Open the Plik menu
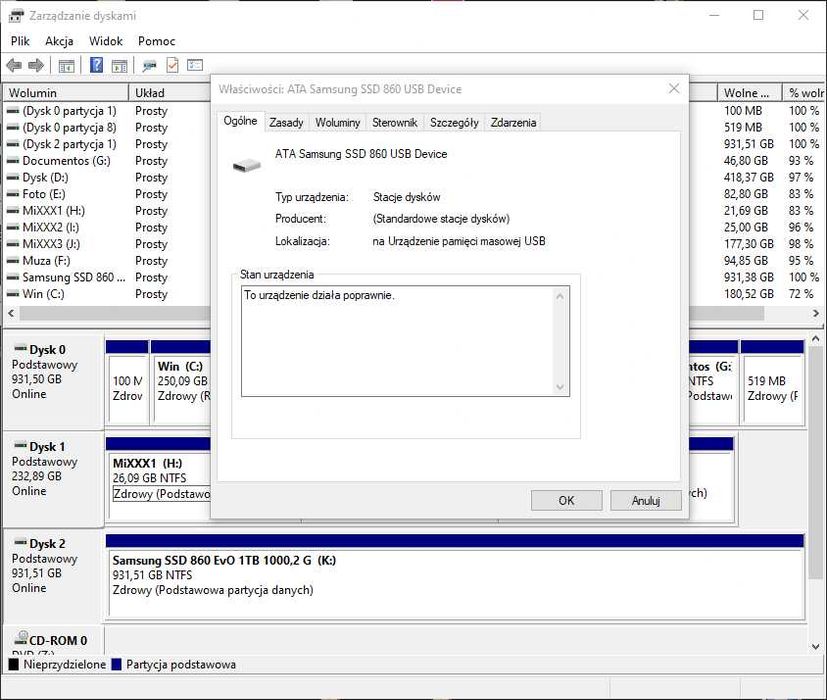This screenshot has width=827, height=700. point(20,41)
